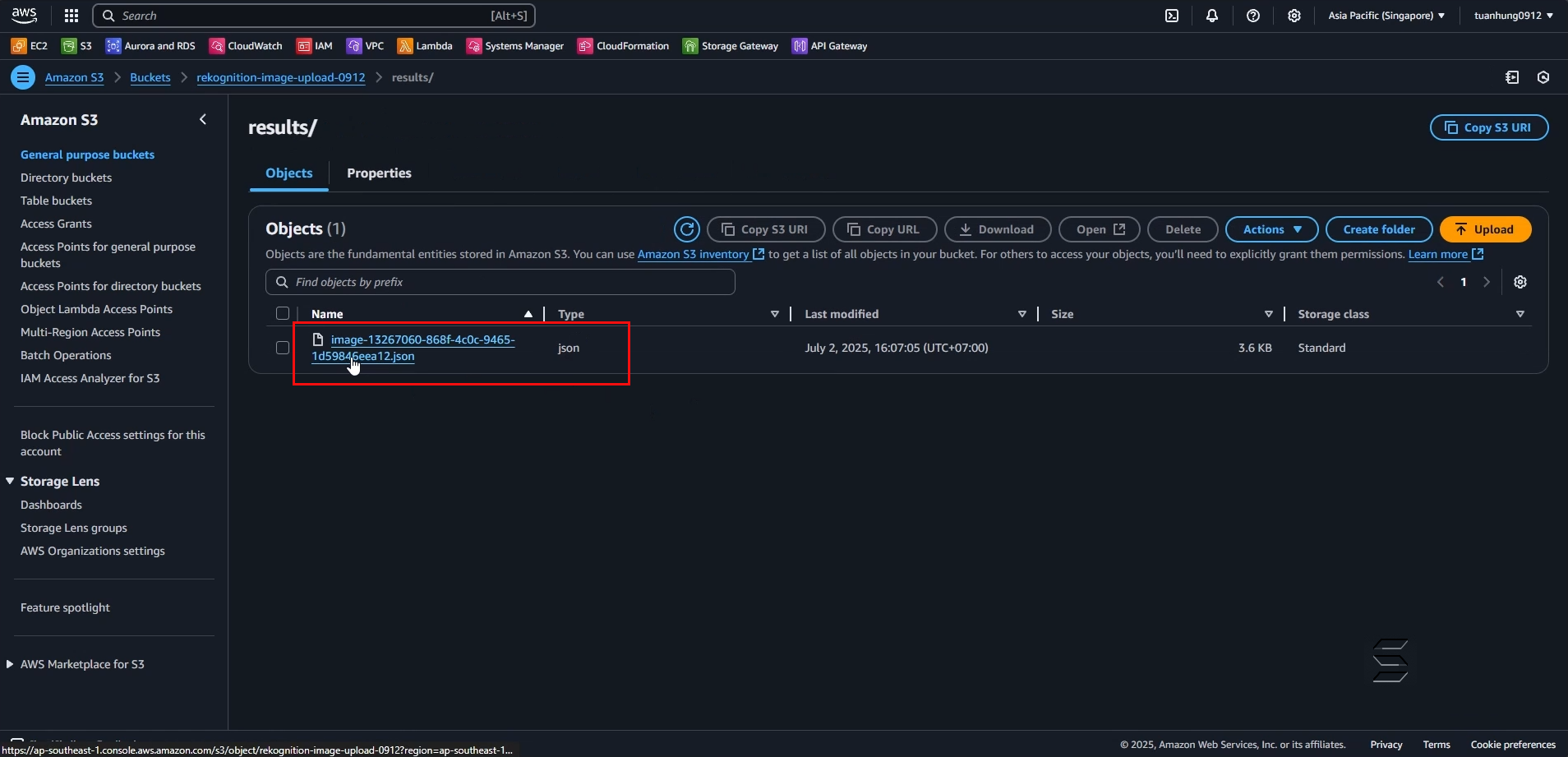Go to rekognition-image-upload-0912 breadcrumb

point(281,77)
